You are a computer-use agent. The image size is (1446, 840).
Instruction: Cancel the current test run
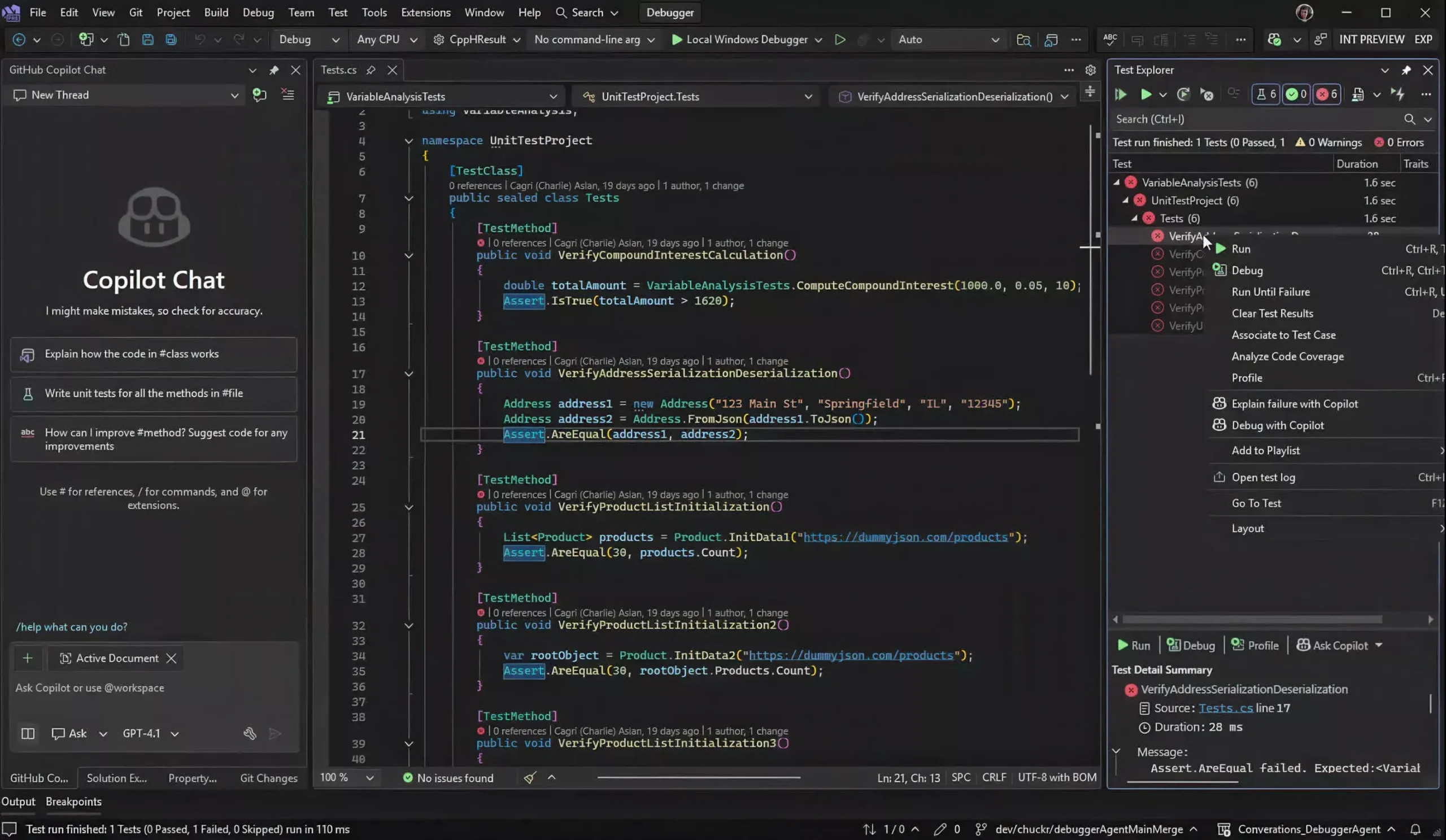(x=1207, y=94)
